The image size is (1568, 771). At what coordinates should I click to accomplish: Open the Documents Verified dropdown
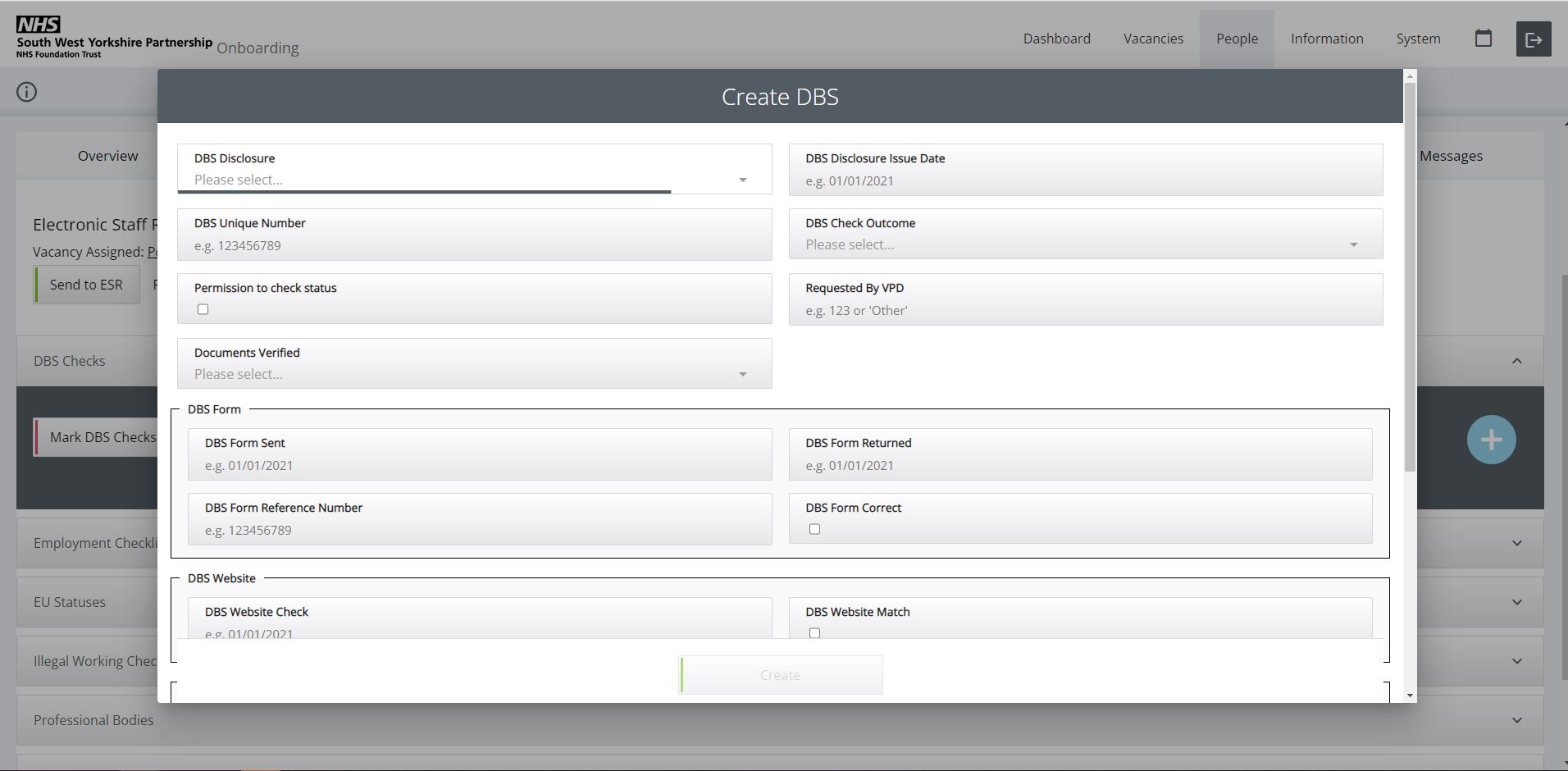473,374
